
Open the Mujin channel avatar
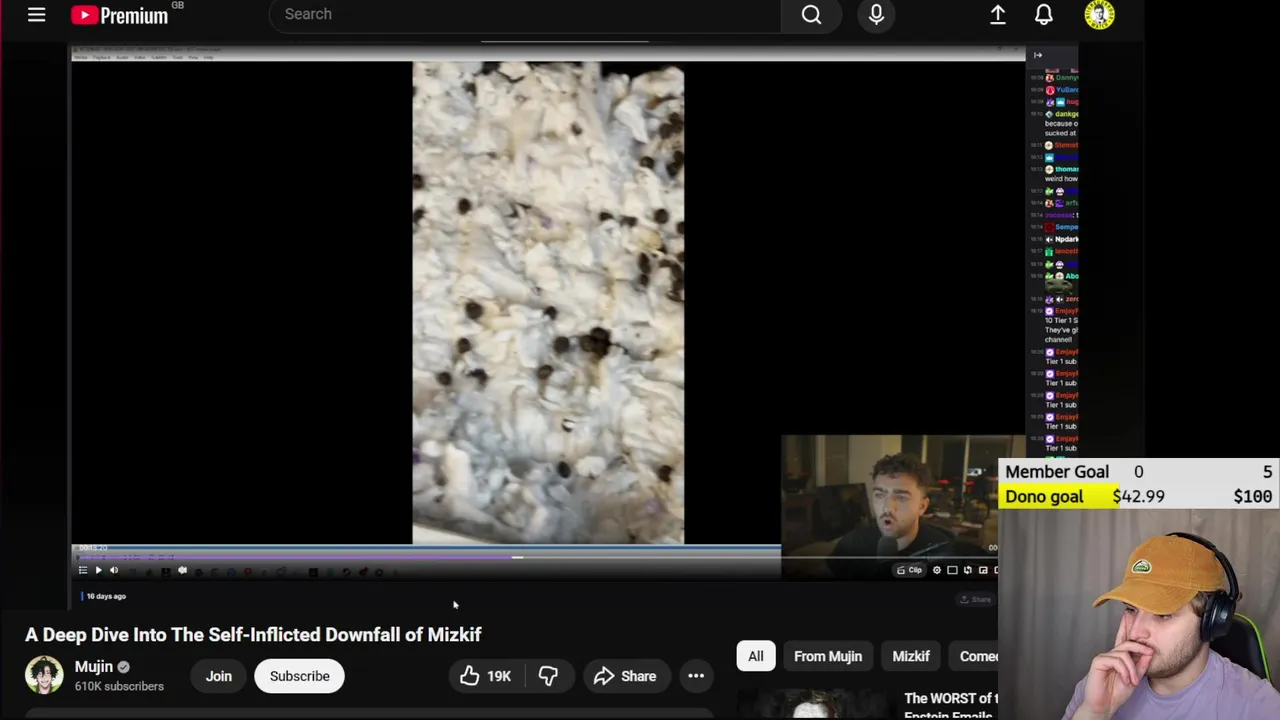point(44,675)
